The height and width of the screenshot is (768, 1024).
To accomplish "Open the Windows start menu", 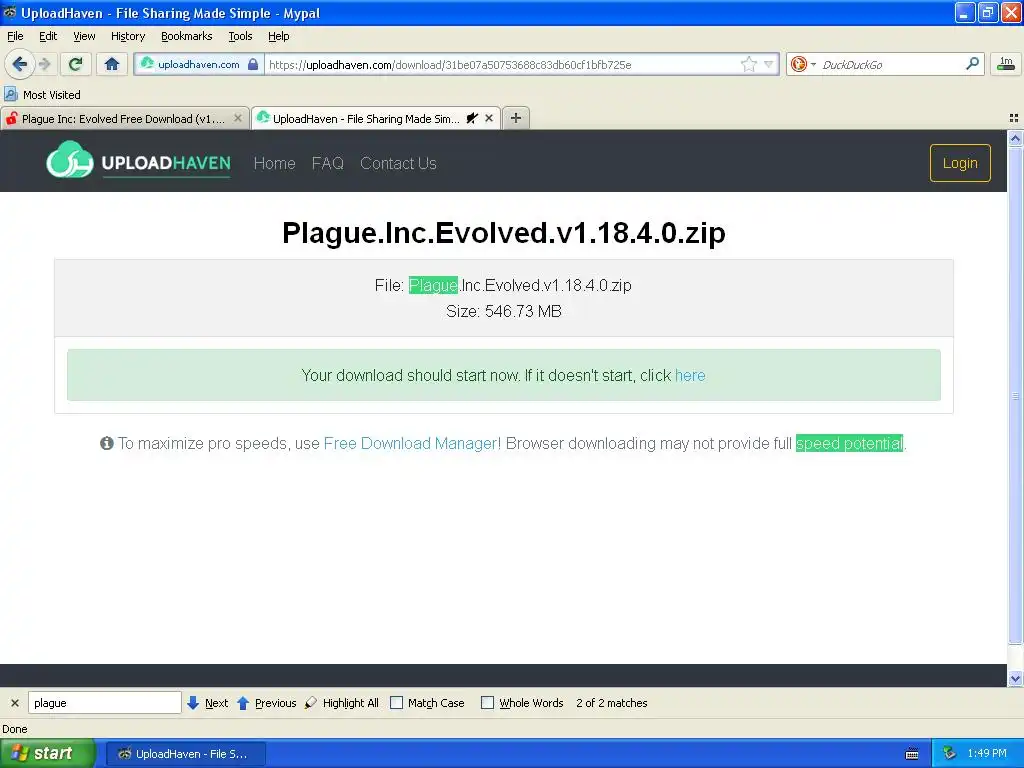I will (47, 754).
